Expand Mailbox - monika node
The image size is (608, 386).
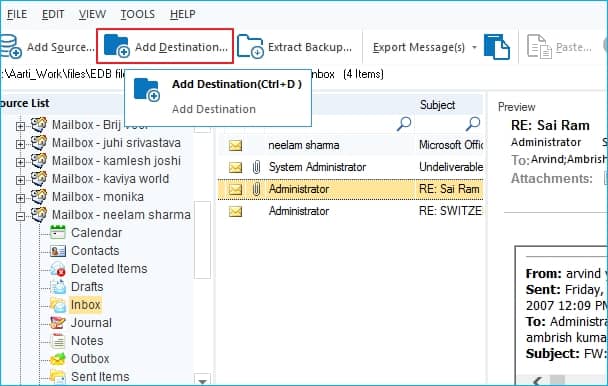click(x=20, y=198)
